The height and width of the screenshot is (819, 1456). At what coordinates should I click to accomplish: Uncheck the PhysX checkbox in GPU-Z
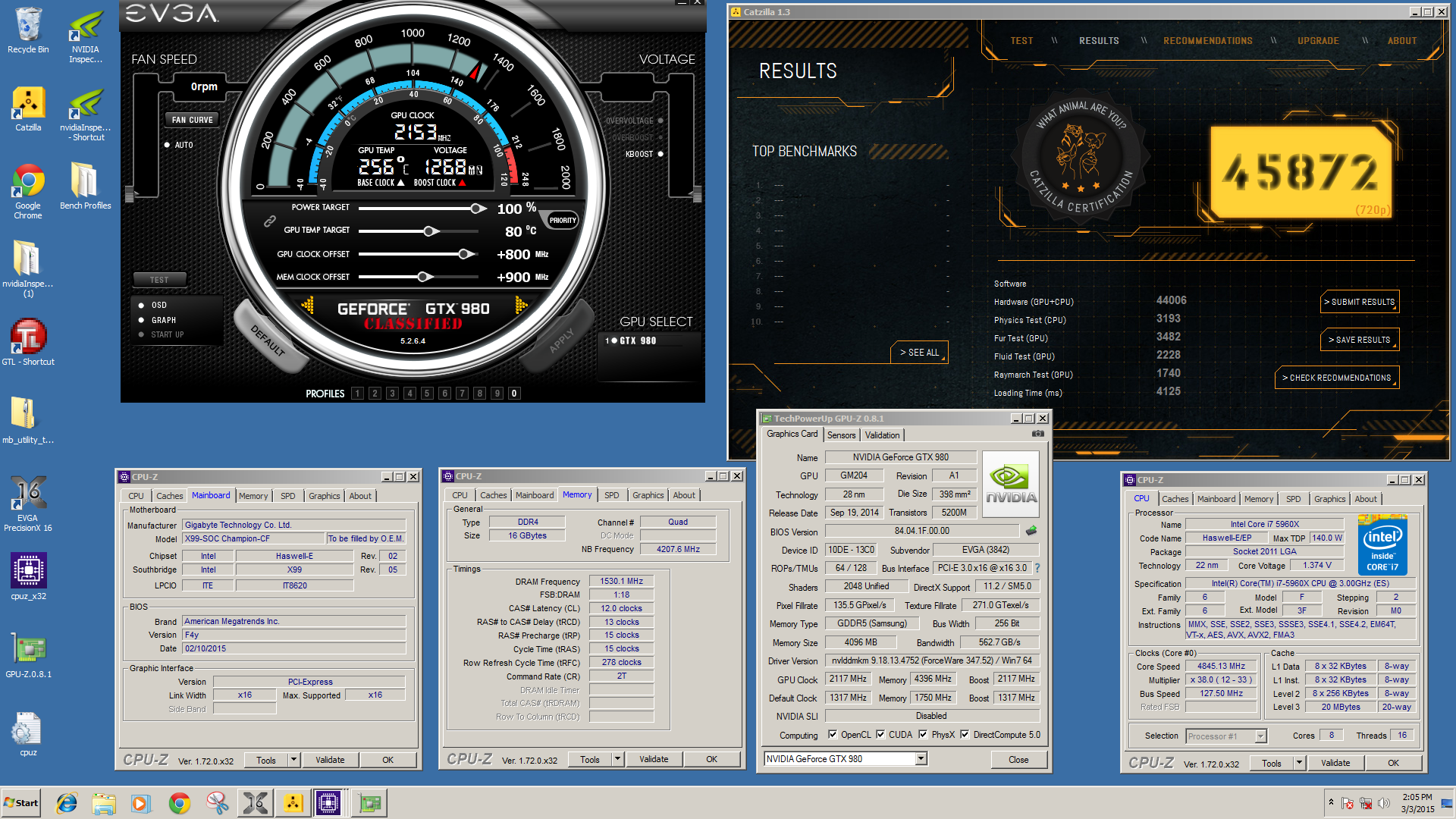pos(923,734)
